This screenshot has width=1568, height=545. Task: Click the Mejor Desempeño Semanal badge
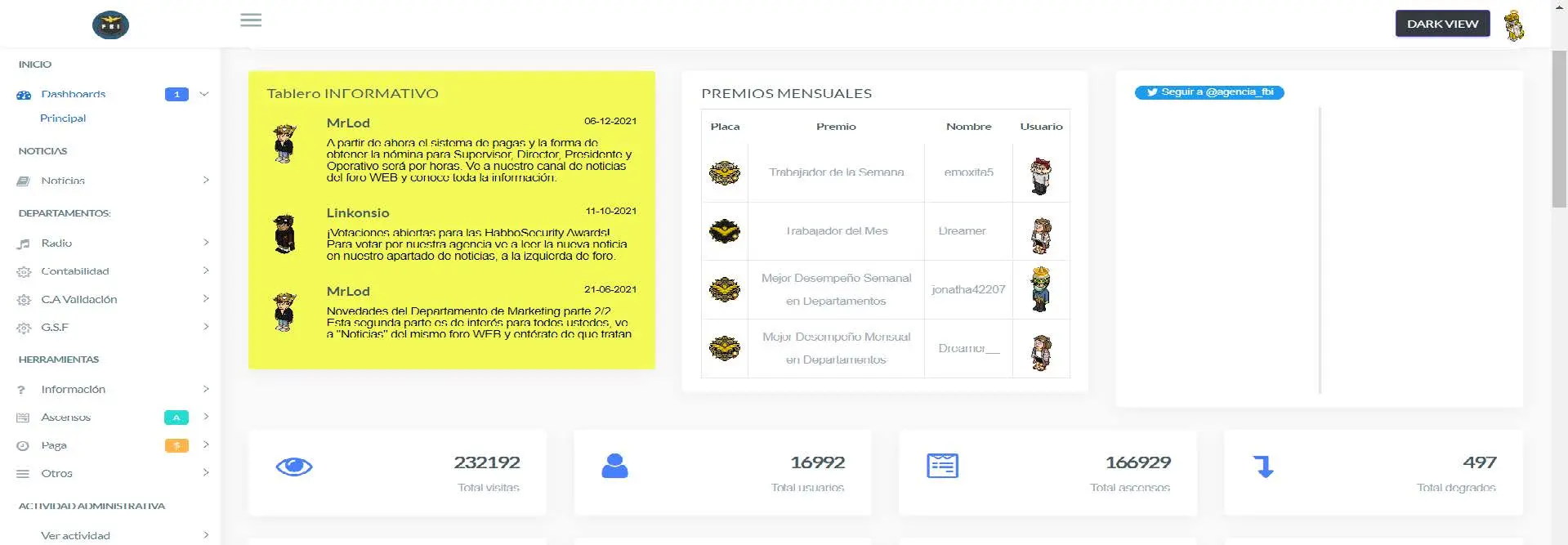(x=725, y=289)
